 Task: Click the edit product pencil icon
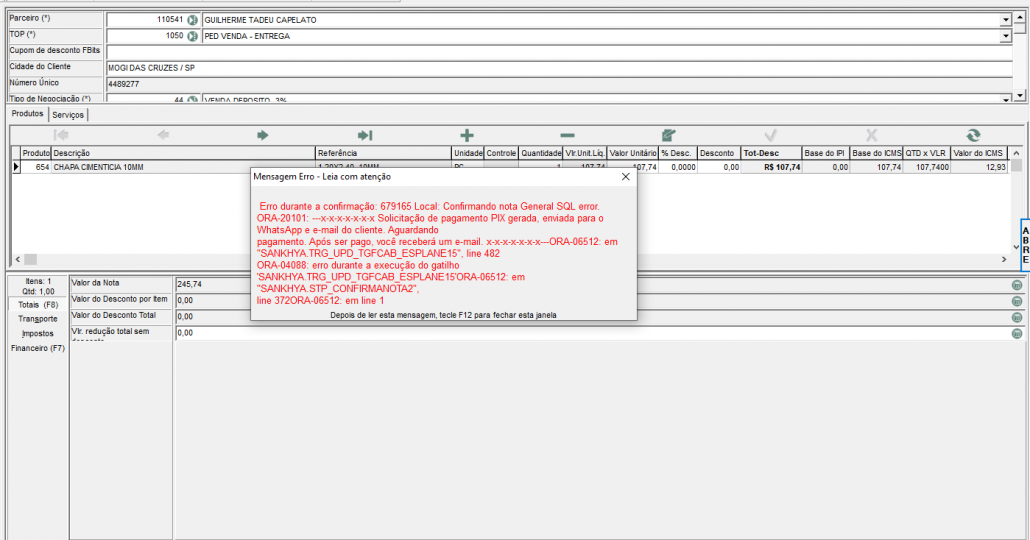pyautogui.click(x=669, y=135)
